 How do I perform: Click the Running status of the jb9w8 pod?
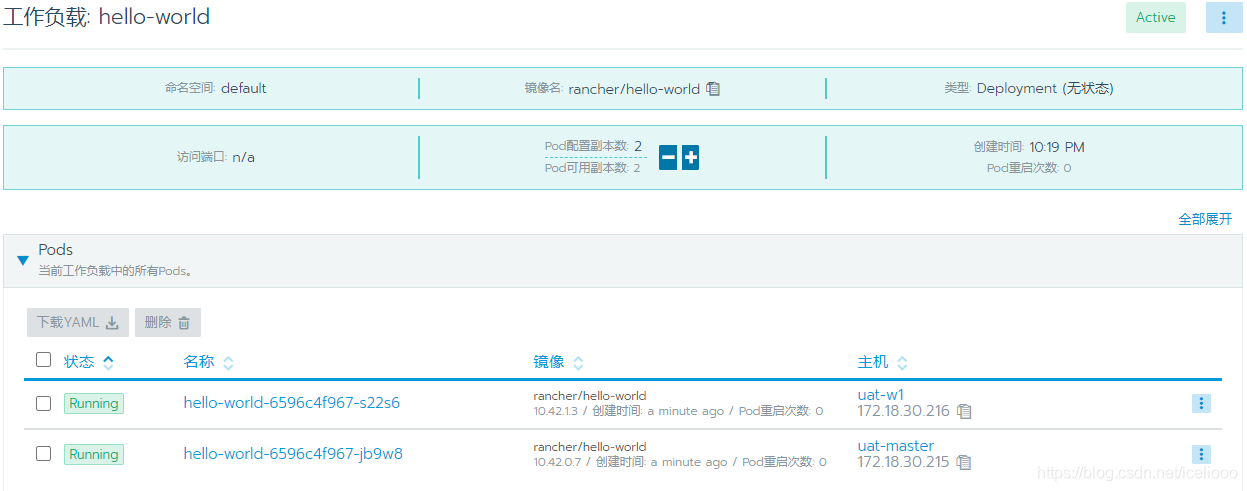tap(94, 454)
